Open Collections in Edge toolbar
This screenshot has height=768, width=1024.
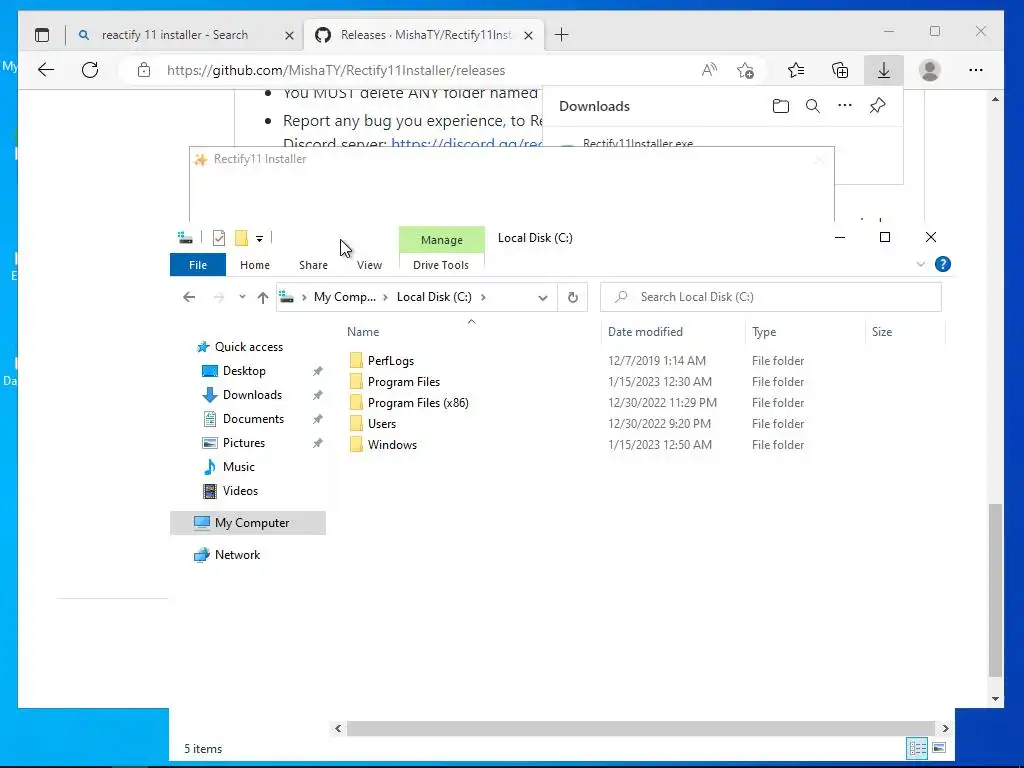click(840, 70)
